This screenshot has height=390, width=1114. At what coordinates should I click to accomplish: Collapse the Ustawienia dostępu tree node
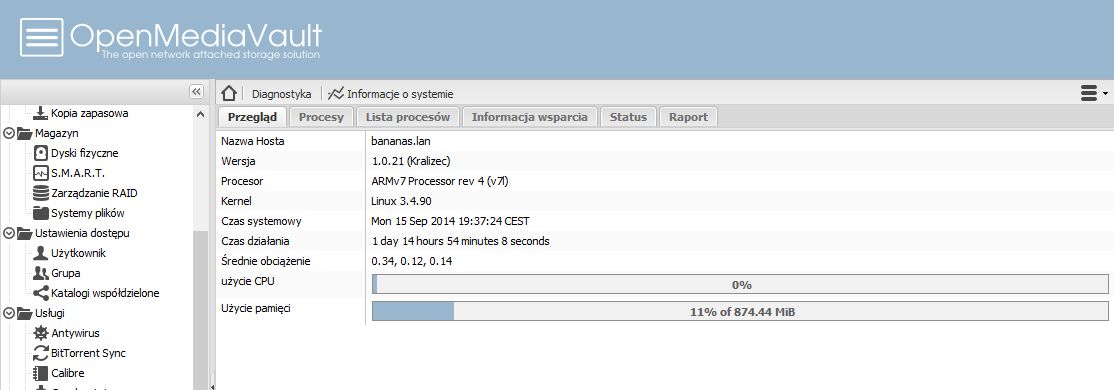(x=9, y=233)
